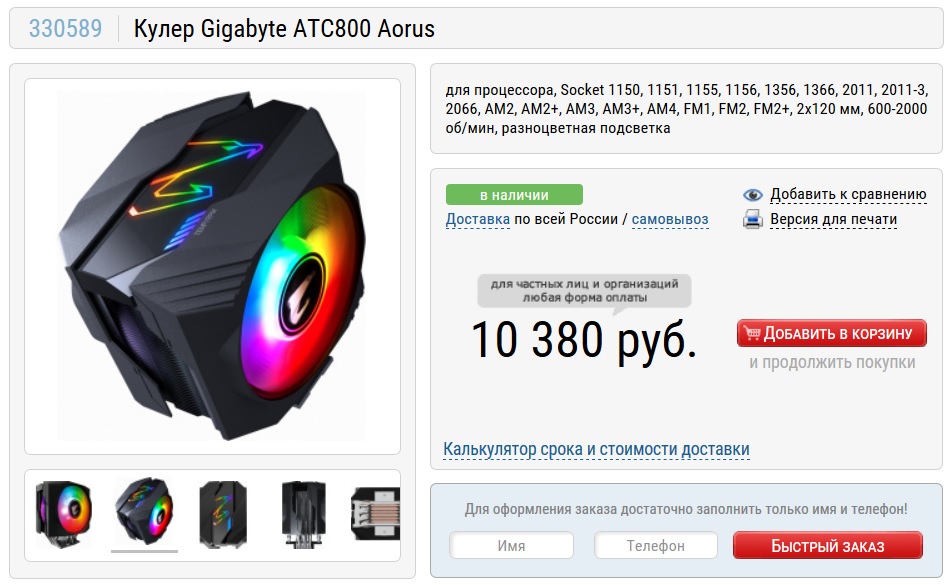Open the first front-view cooler thumbnail

[x=63, y=514]
